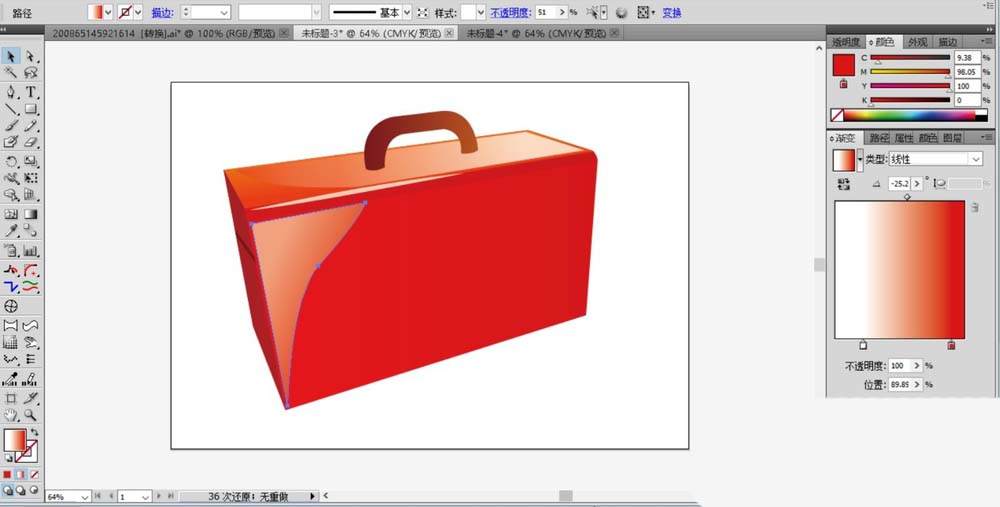This screenshot has height=507, width=1000.
Task: Open the 描边 panel tab
Action: (x=947, y=42)
